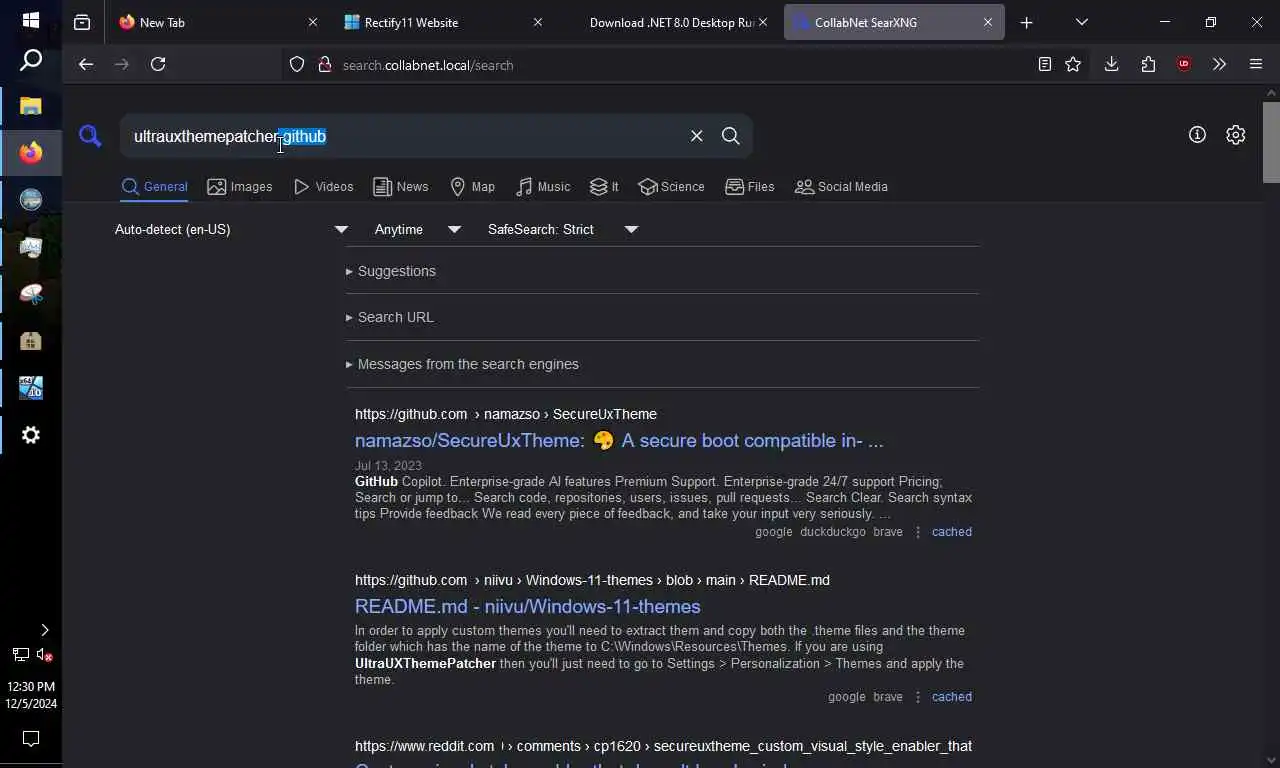Open SearXNG preferences gear
The width and height of the screenshot is (1280, 768).
pos(1236,135)
